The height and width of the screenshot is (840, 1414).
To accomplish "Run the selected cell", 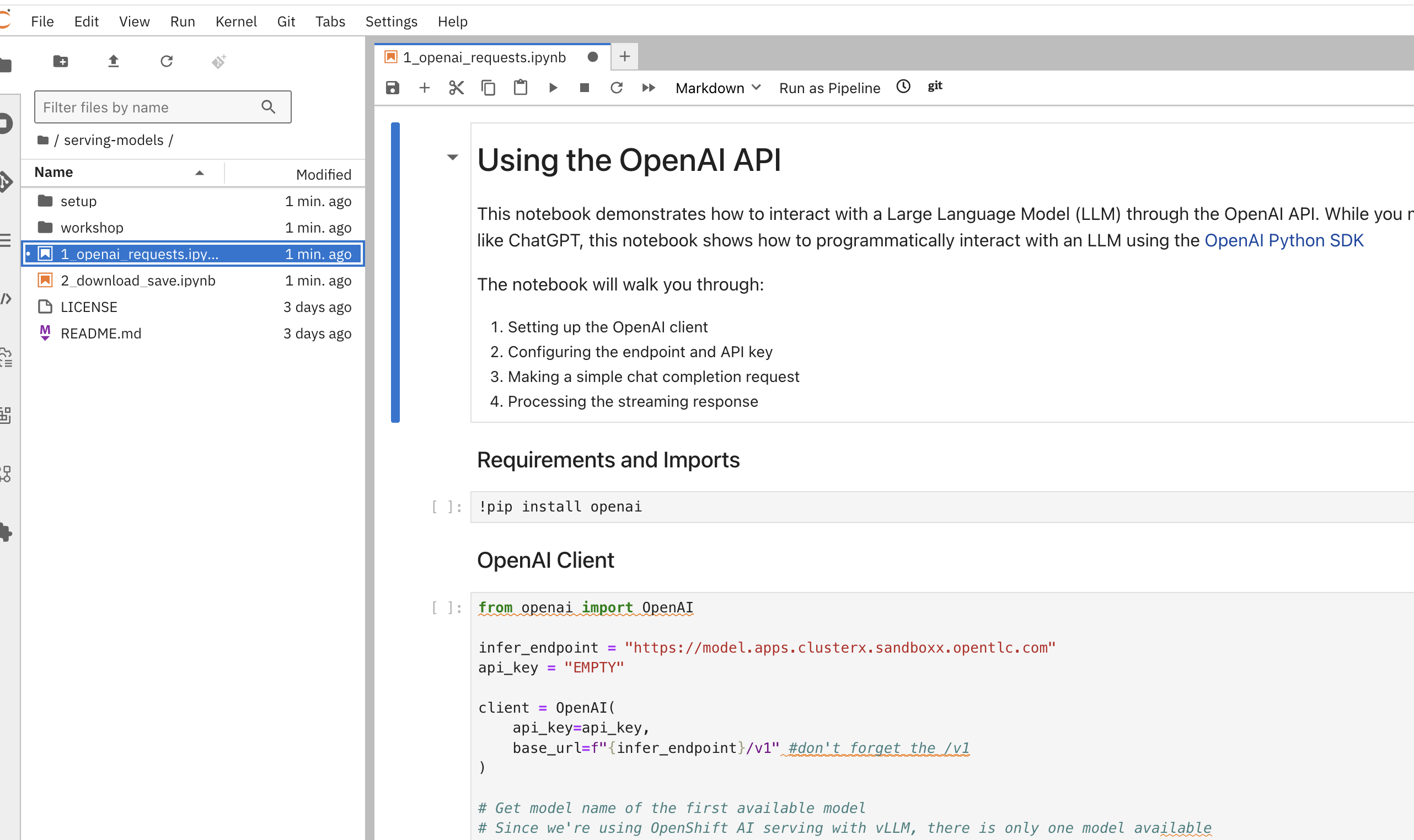I will [553, 88].
